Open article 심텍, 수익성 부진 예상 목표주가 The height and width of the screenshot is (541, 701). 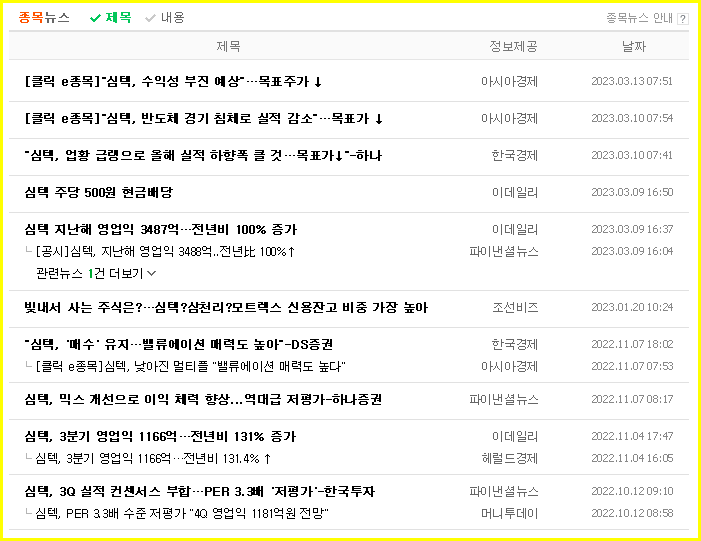point(173,81)
